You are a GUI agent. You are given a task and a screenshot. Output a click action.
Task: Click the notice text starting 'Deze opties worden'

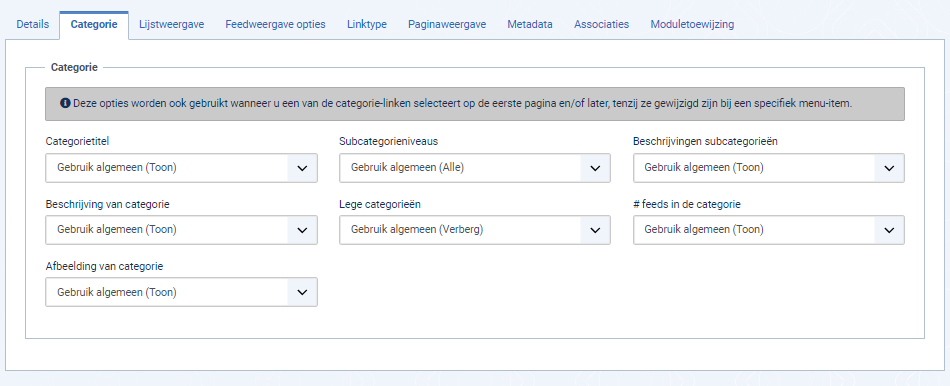tap(463, 104)
